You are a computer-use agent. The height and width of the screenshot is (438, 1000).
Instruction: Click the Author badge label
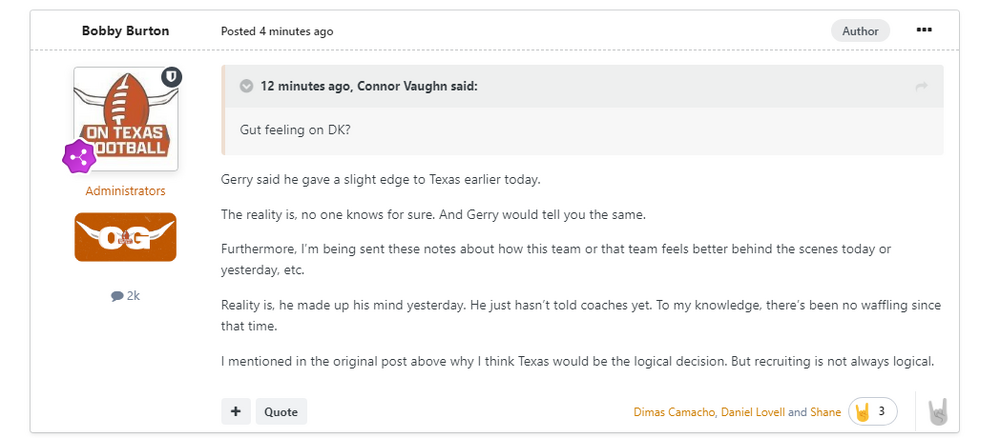860,31
